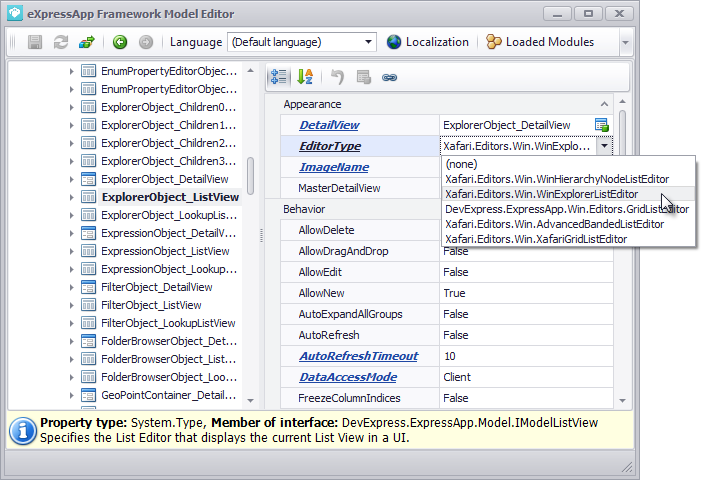Collapse the Appearance category
Viewport: 701px width, 480px height.
604,104
